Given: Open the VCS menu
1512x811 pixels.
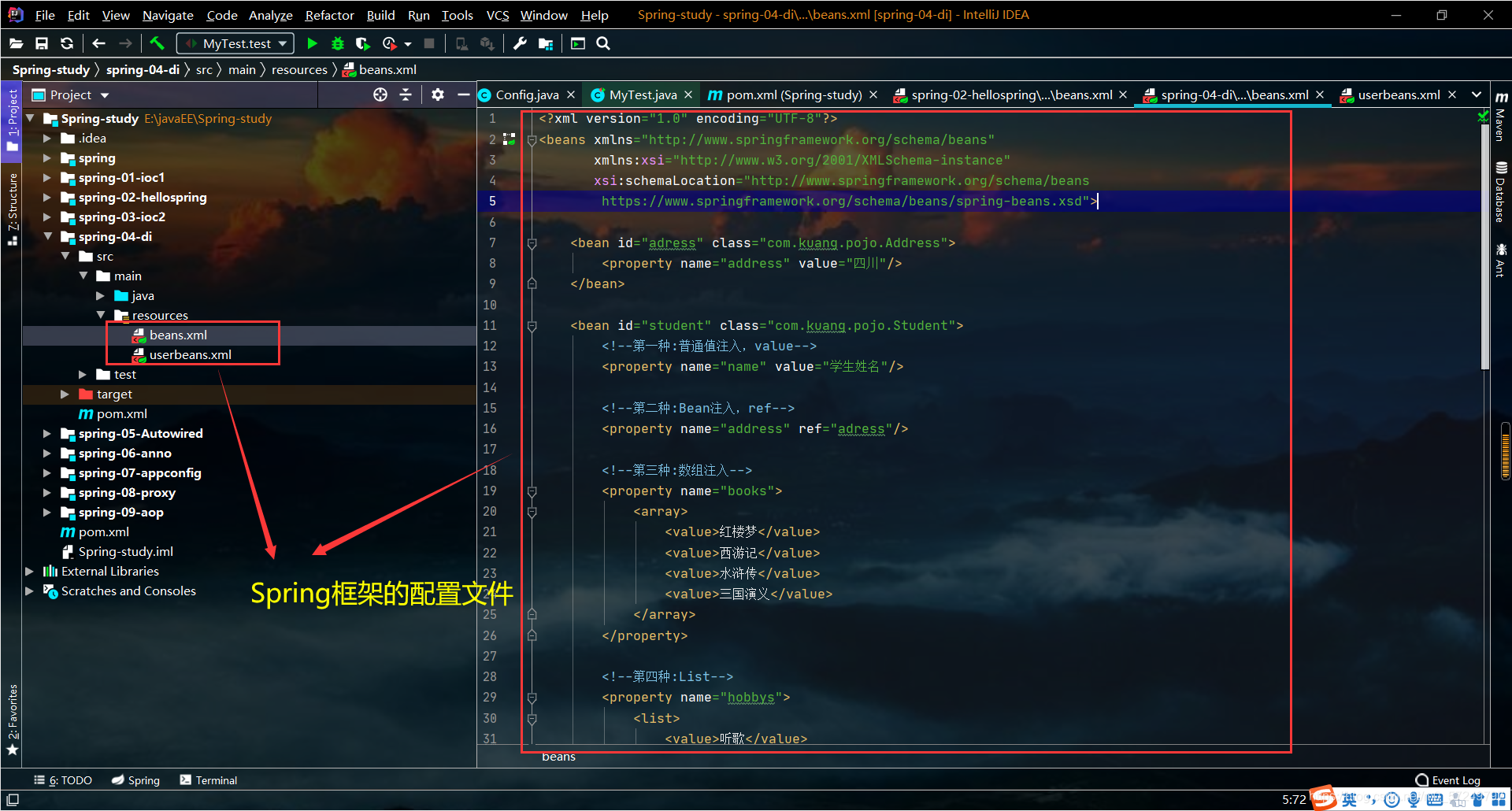Looking at the screenshot, I should tap(497, 15).
